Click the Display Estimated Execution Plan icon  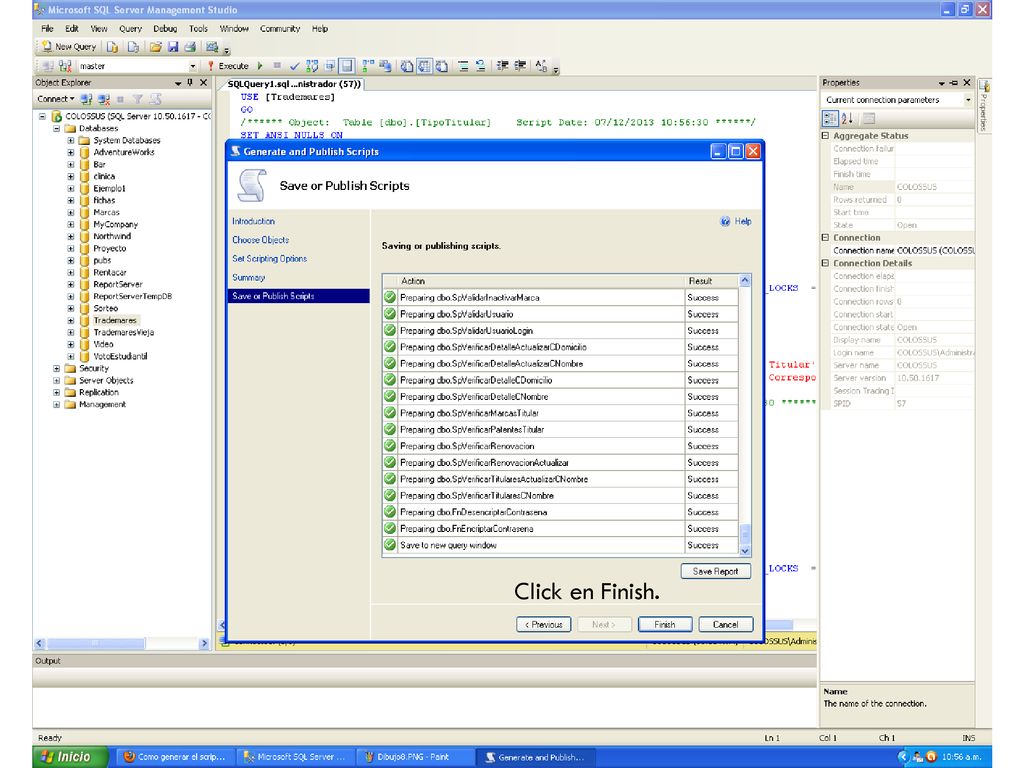(312, 66)
